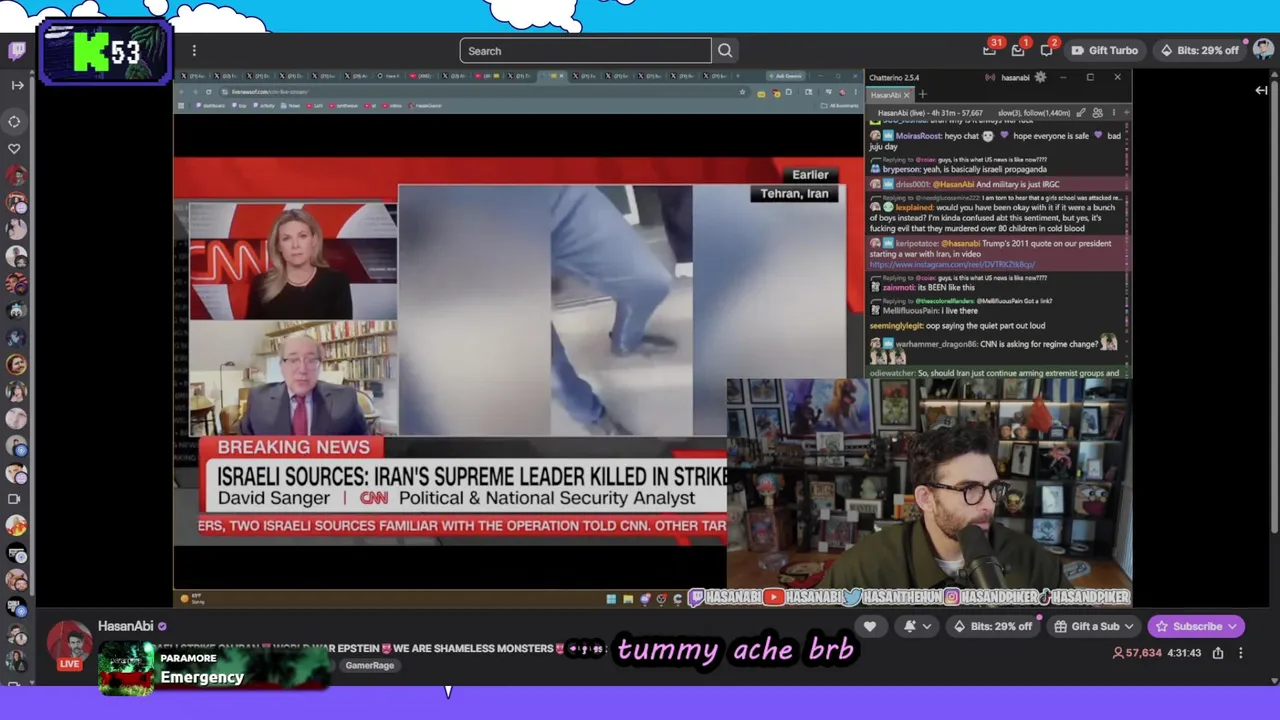Open the Browse compass icon in sidebar
This screenshot has width=1280, height=720.
(14, 122)
